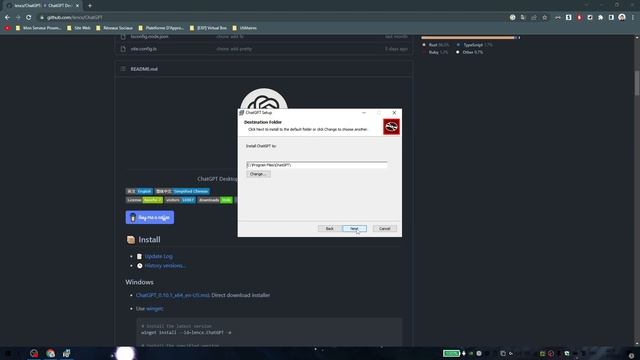Open the tsconfig.node.json file
The width and height of the screenshot is (640, 360).
click(x=150, y=37)
